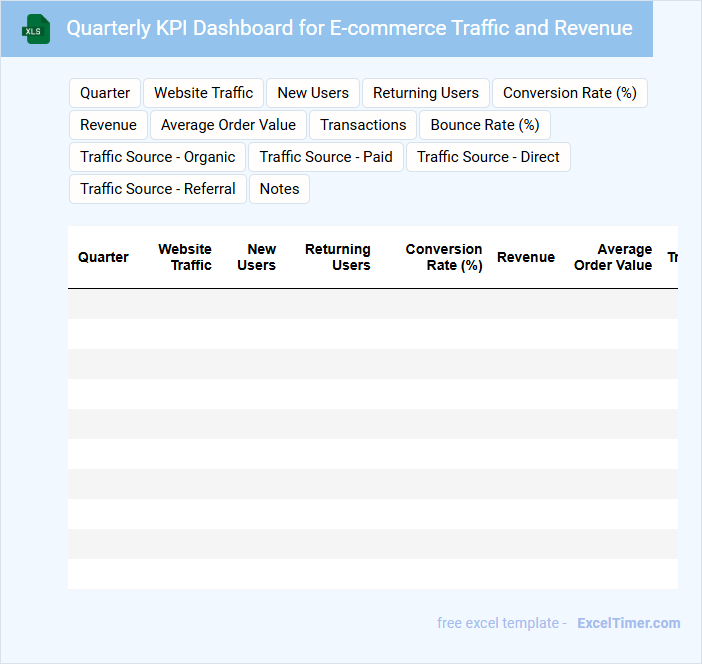Click the Average Order Value column header
Image resolution: width=702 pixels, height=664 pixels.
click(x=613, y=257)
